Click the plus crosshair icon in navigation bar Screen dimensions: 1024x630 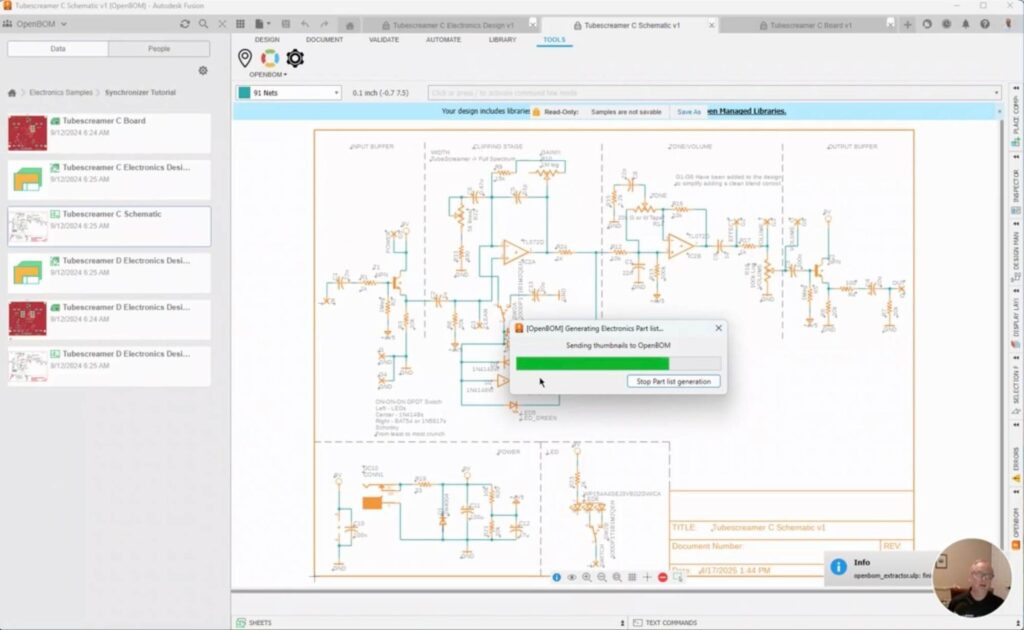647,577
